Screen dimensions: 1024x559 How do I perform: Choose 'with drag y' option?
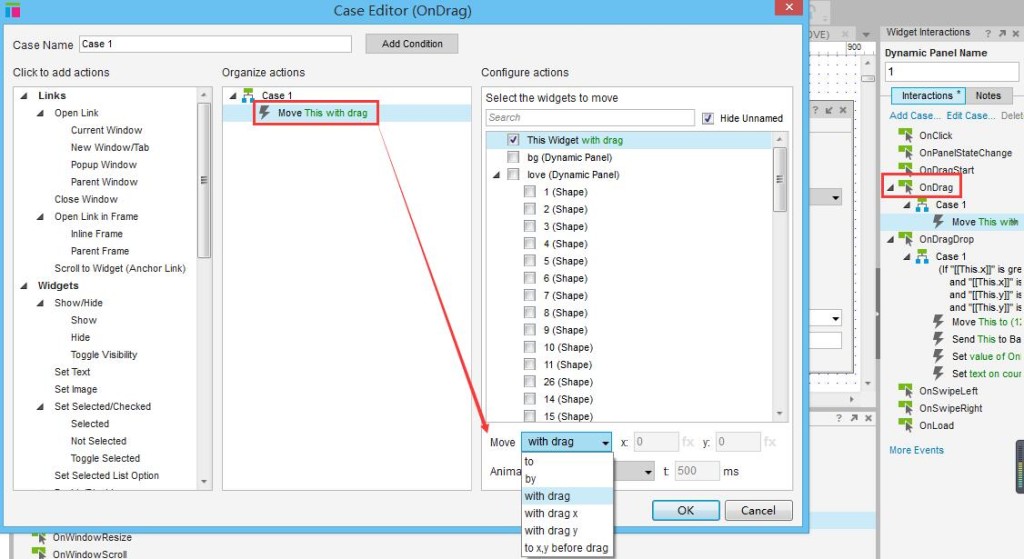(x=567, y=530)
